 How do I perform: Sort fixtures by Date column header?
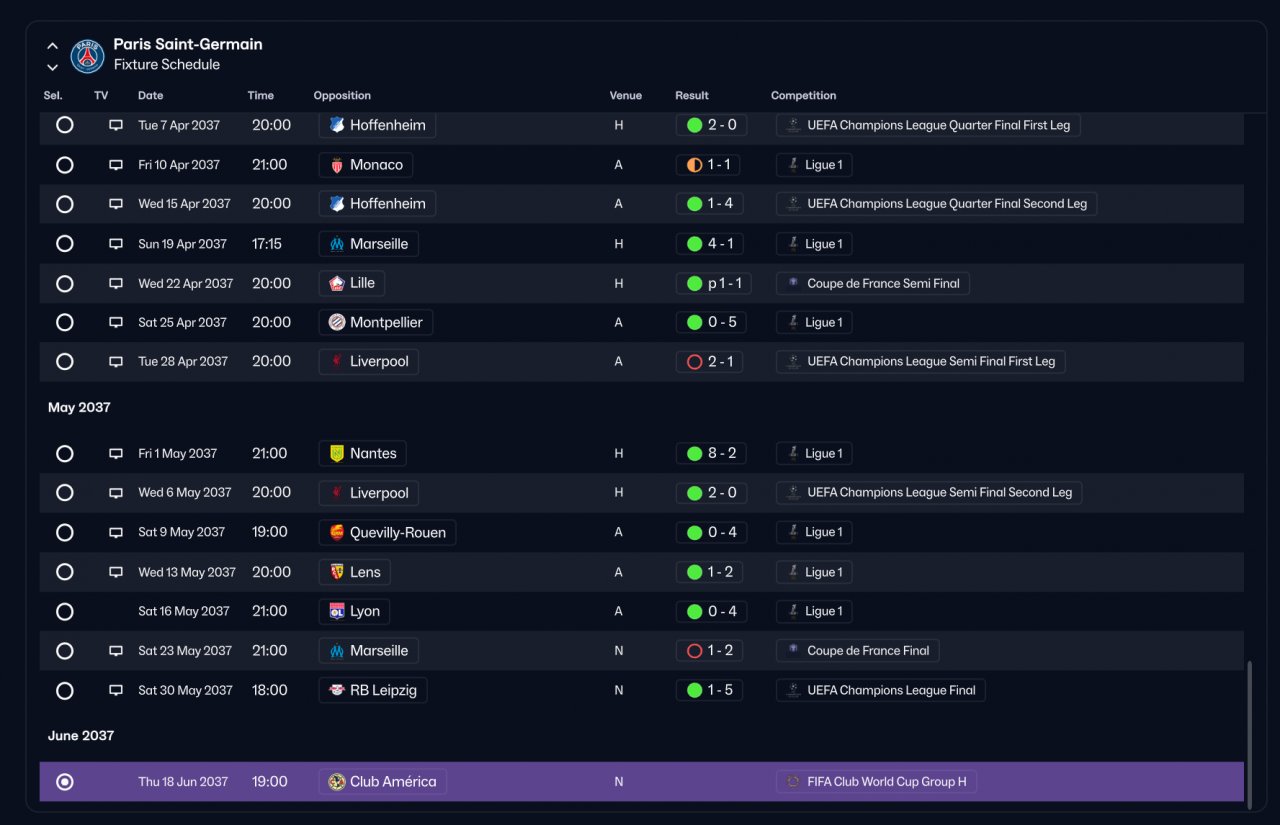pos(150,96)
